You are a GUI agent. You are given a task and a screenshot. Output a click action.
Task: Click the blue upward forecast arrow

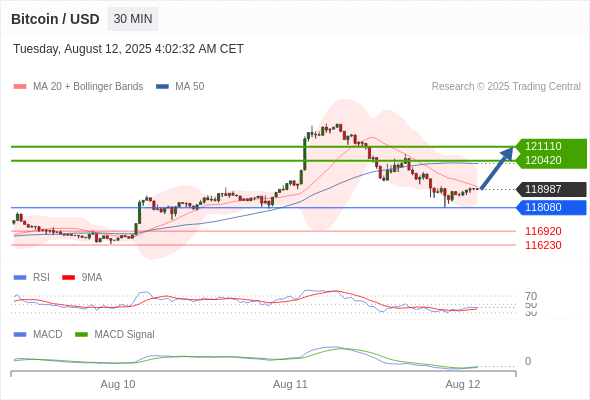497,168
